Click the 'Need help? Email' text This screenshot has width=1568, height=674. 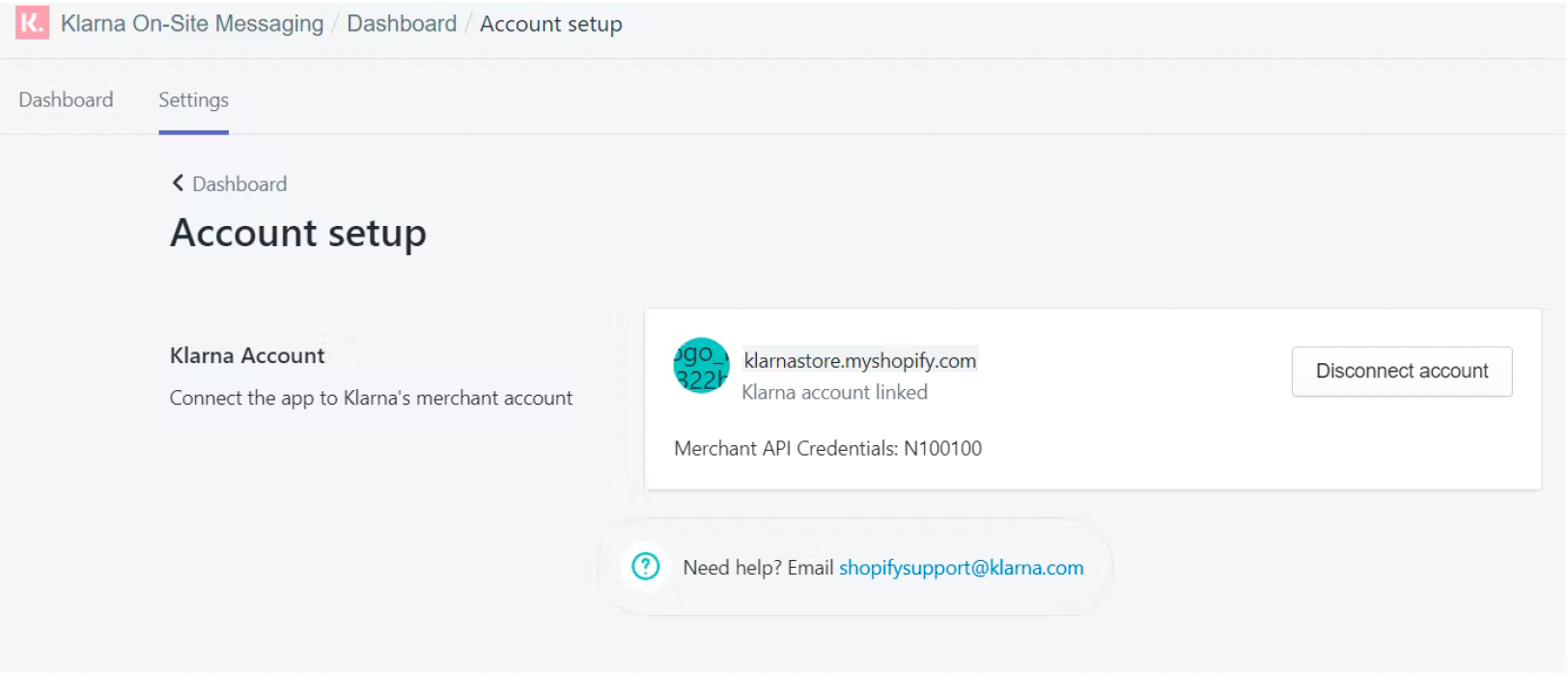pos(758,568)
